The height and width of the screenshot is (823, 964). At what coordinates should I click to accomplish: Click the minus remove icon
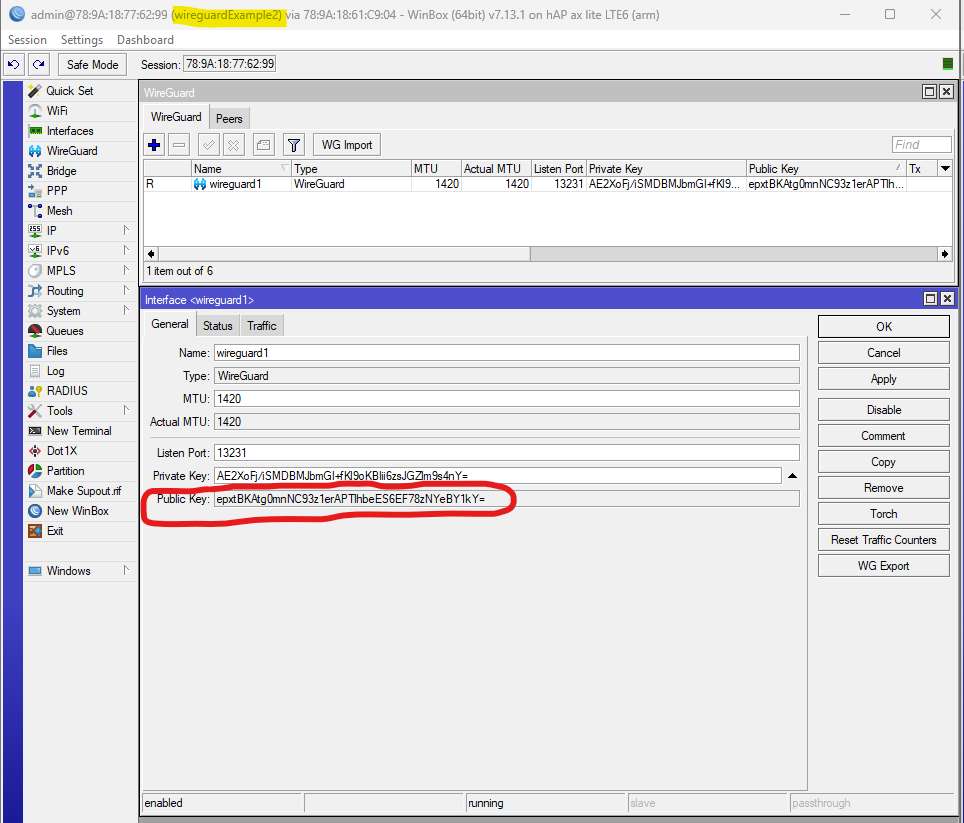pos(179,145)
